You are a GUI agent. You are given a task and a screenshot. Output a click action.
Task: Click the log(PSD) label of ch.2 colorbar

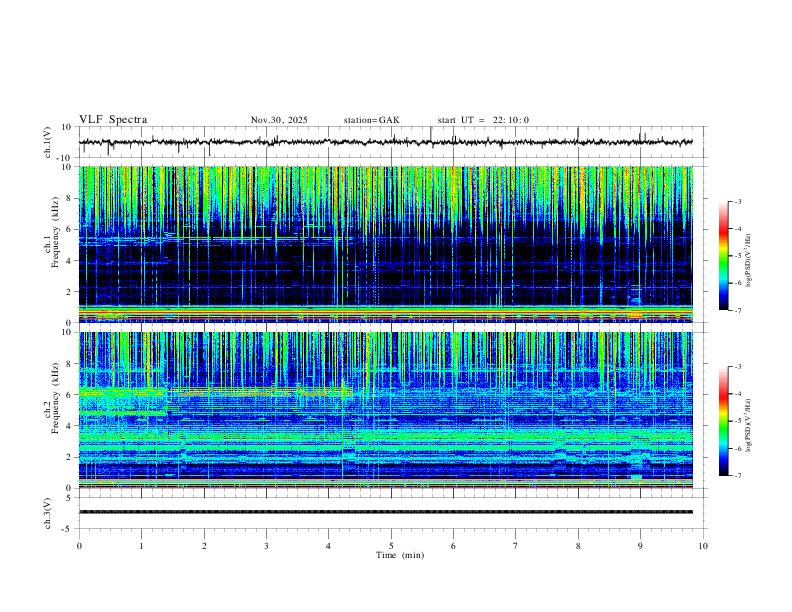click(x=749, y=426)
